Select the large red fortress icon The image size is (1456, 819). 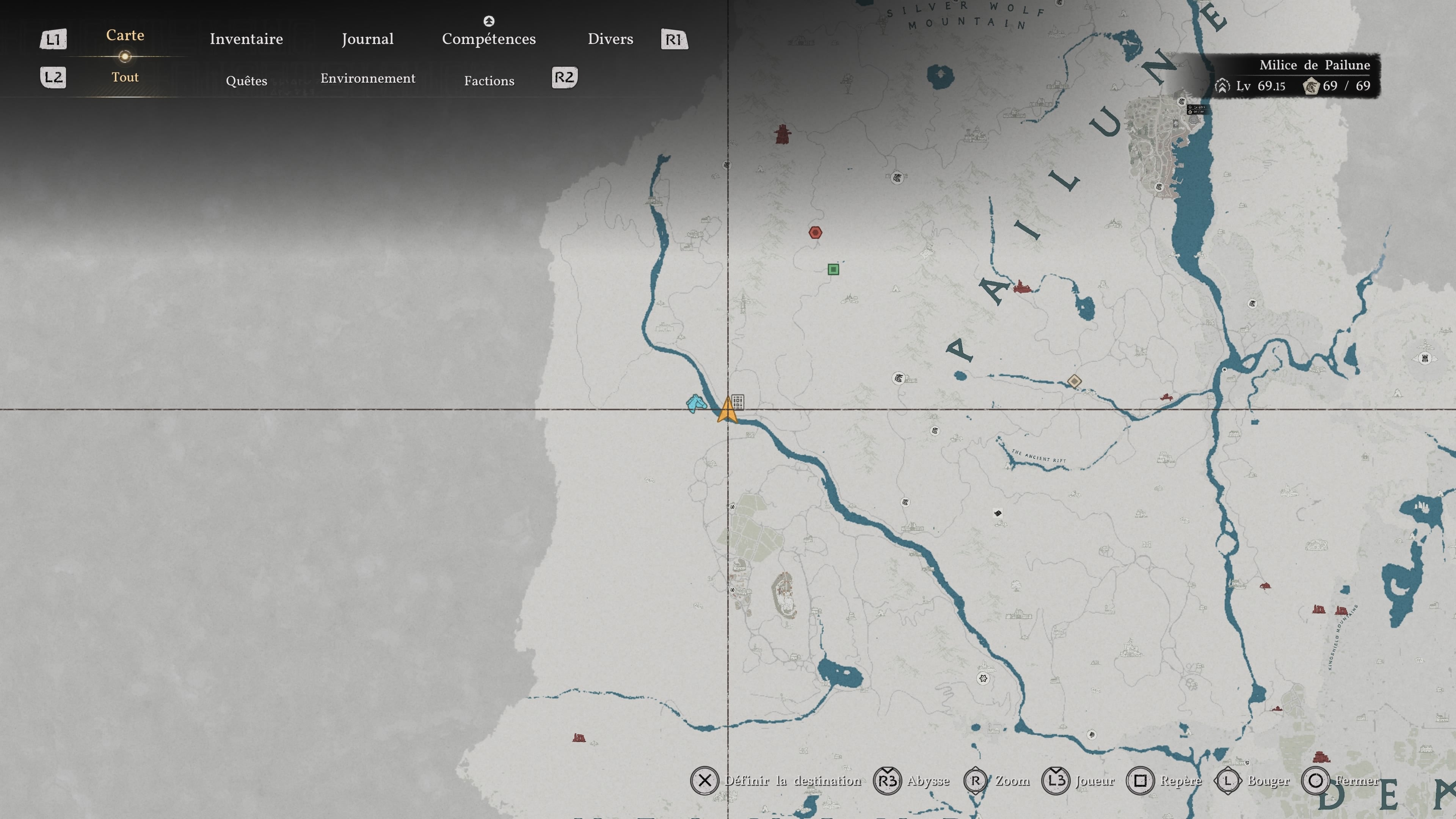[783, 135]
